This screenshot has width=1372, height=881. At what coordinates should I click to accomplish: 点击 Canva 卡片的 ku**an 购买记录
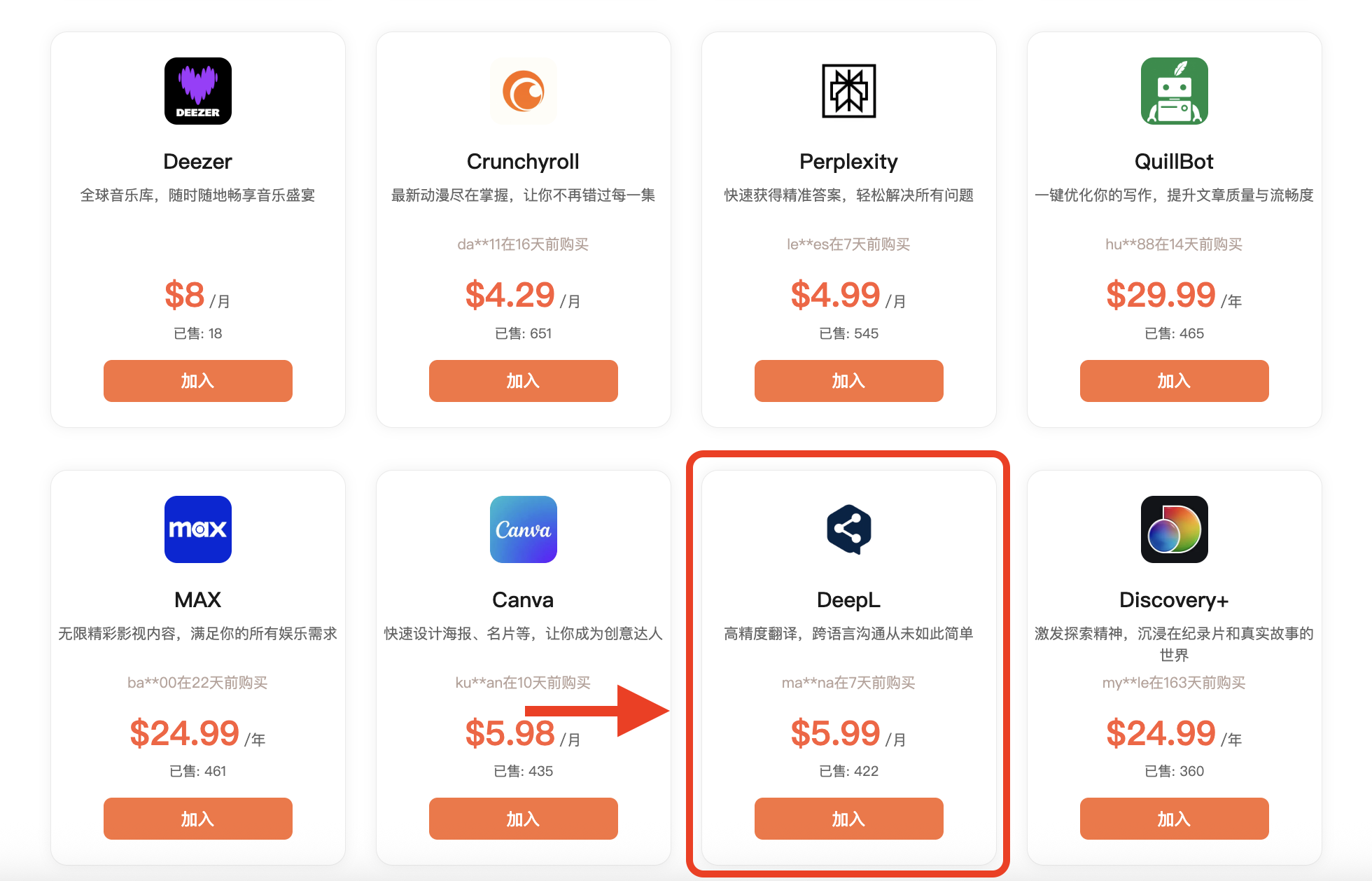(x=523, y=682)
